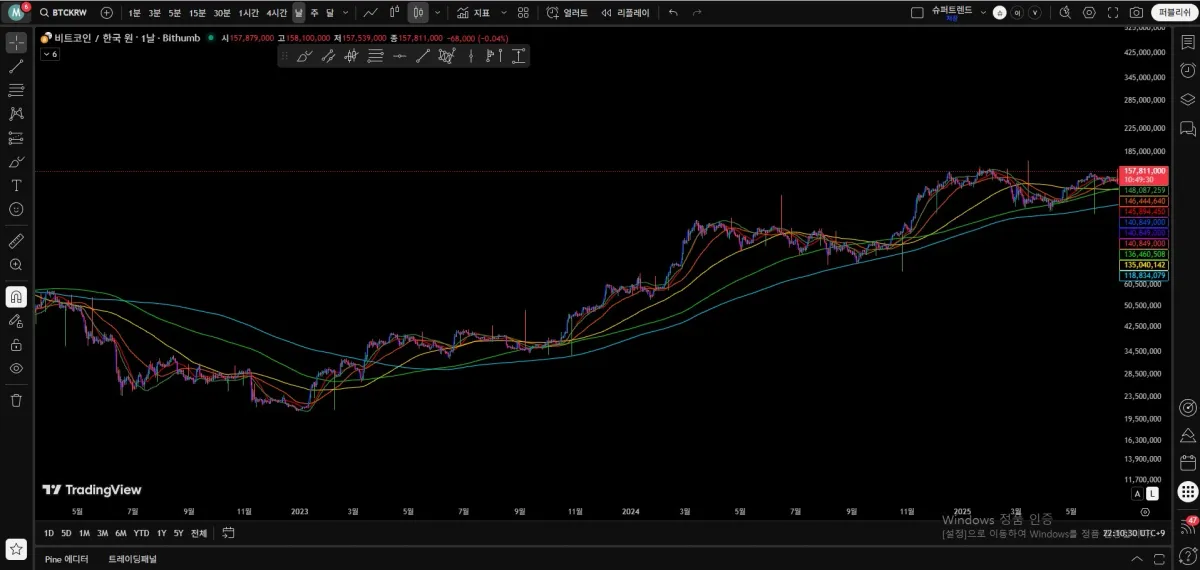
Task: Open the go-to-date calendar icon
Action: pyautogui.click(x=228, y=533)
